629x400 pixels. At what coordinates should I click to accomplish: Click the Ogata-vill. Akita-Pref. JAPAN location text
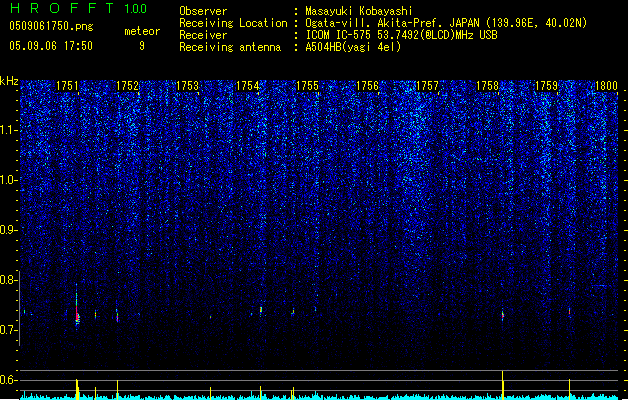pyautogui.click(x=446, y=23)
